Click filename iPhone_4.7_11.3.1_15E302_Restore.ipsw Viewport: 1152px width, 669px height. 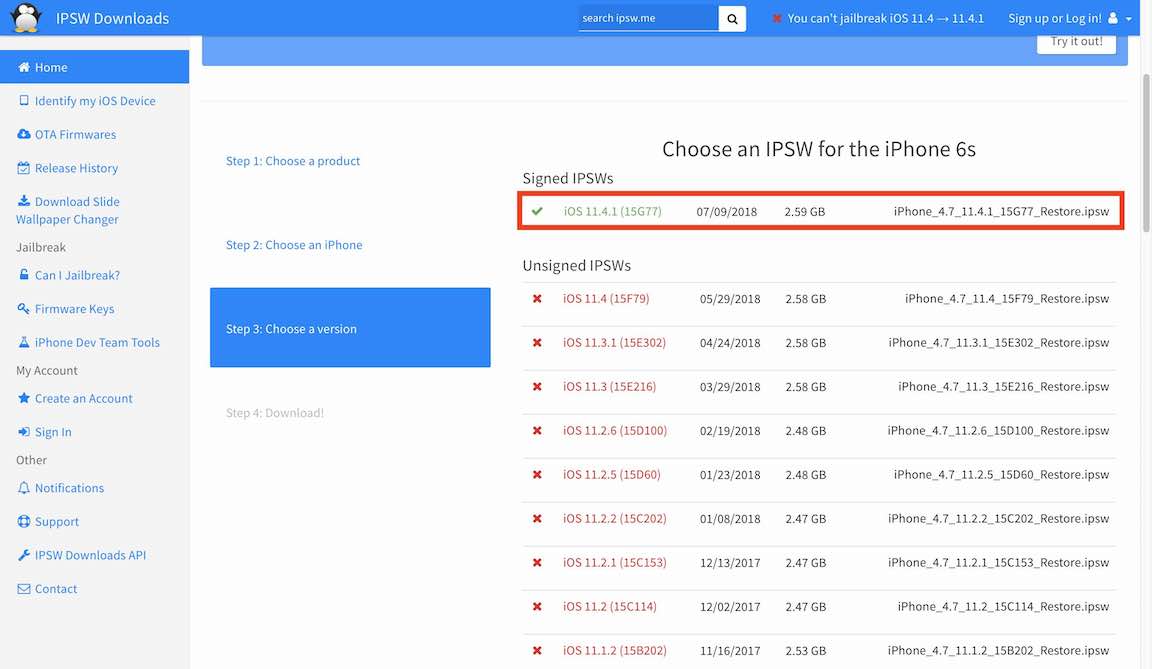998,343
